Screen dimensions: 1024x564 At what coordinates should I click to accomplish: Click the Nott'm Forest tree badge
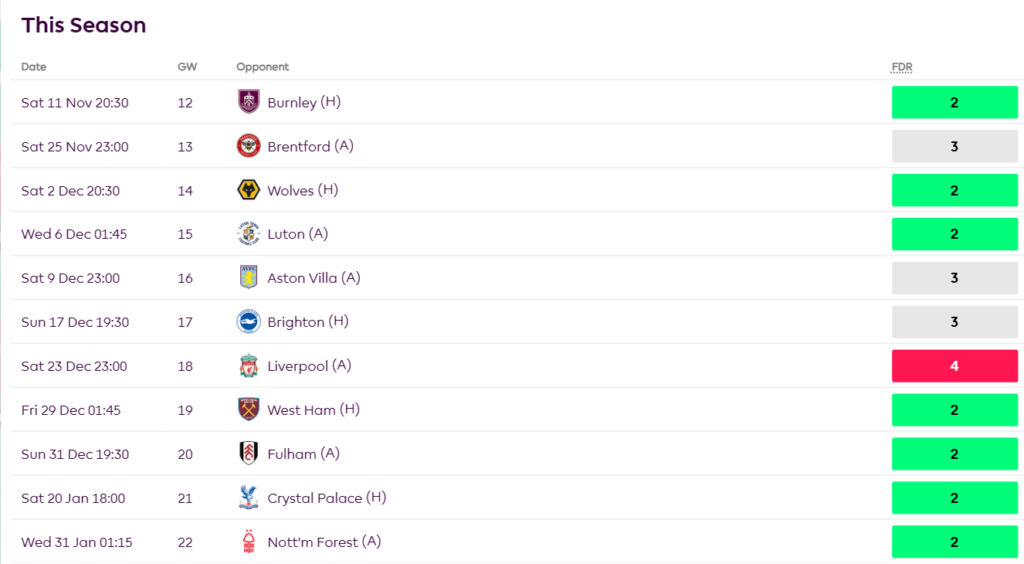pos(249,542)
